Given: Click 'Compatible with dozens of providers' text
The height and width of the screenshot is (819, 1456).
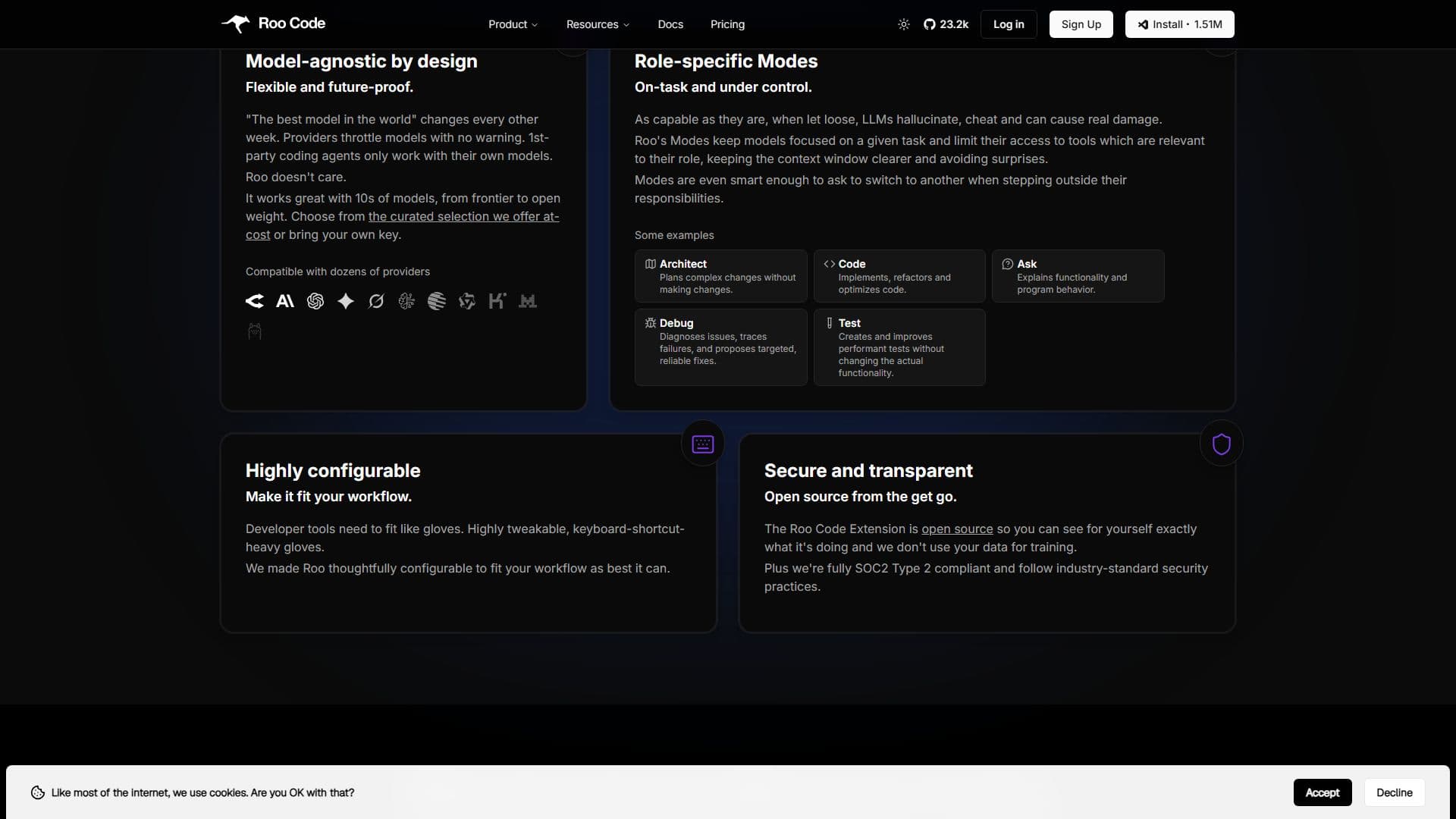Looking at the screenshot, I should [x=337, y=271].
